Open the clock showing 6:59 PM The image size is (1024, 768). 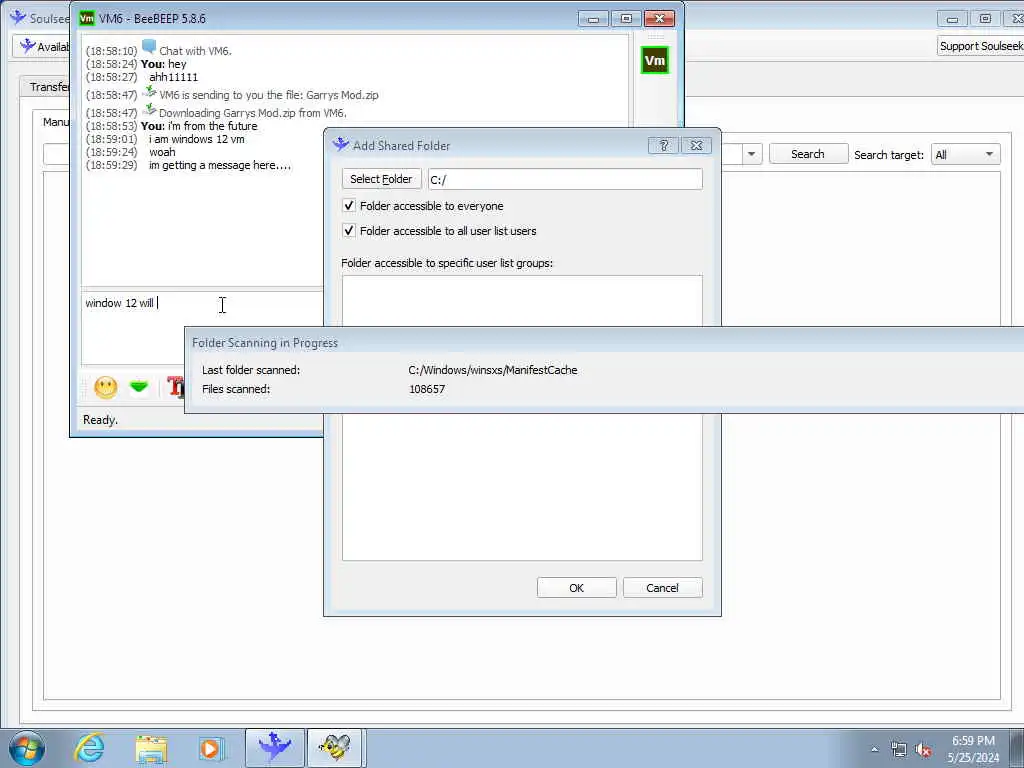point(973,749)
